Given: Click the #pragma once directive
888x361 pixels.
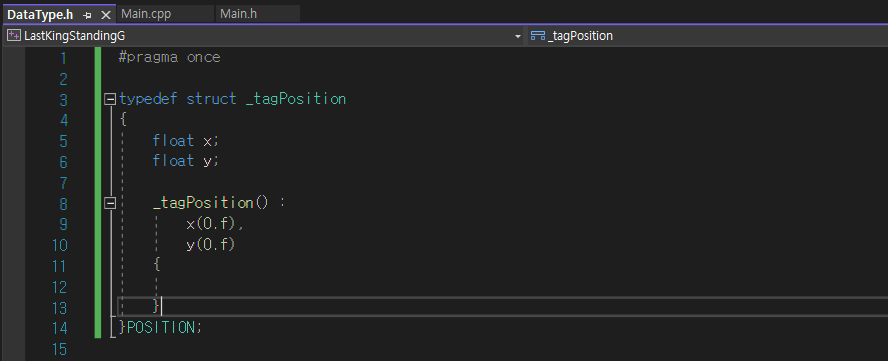Looking at the screenshot, I should pyautogui.click(x=169, y=58).
